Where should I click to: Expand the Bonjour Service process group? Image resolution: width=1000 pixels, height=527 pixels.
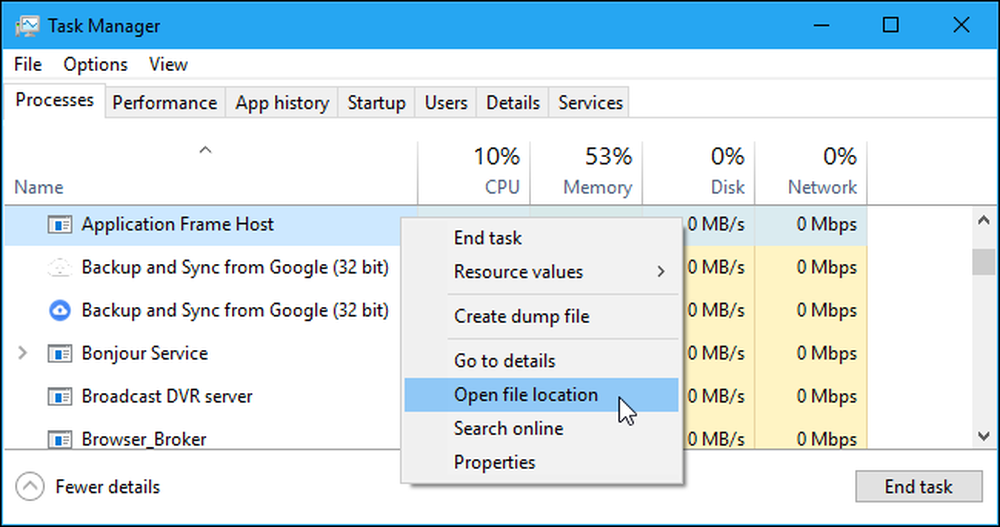[x=22, y=353]
